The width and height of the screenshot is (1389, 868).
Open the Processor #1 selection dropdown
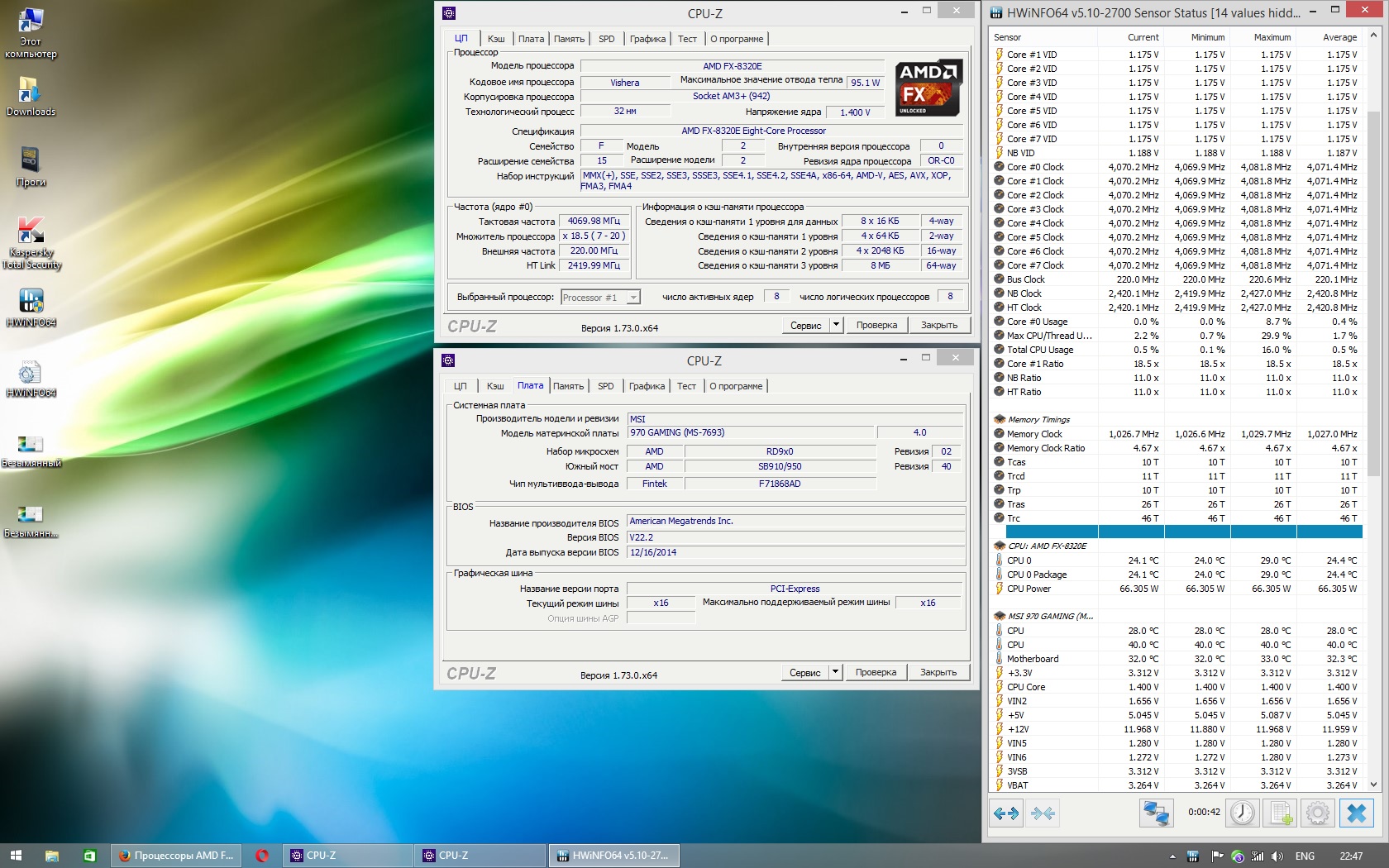click(633, 298)
